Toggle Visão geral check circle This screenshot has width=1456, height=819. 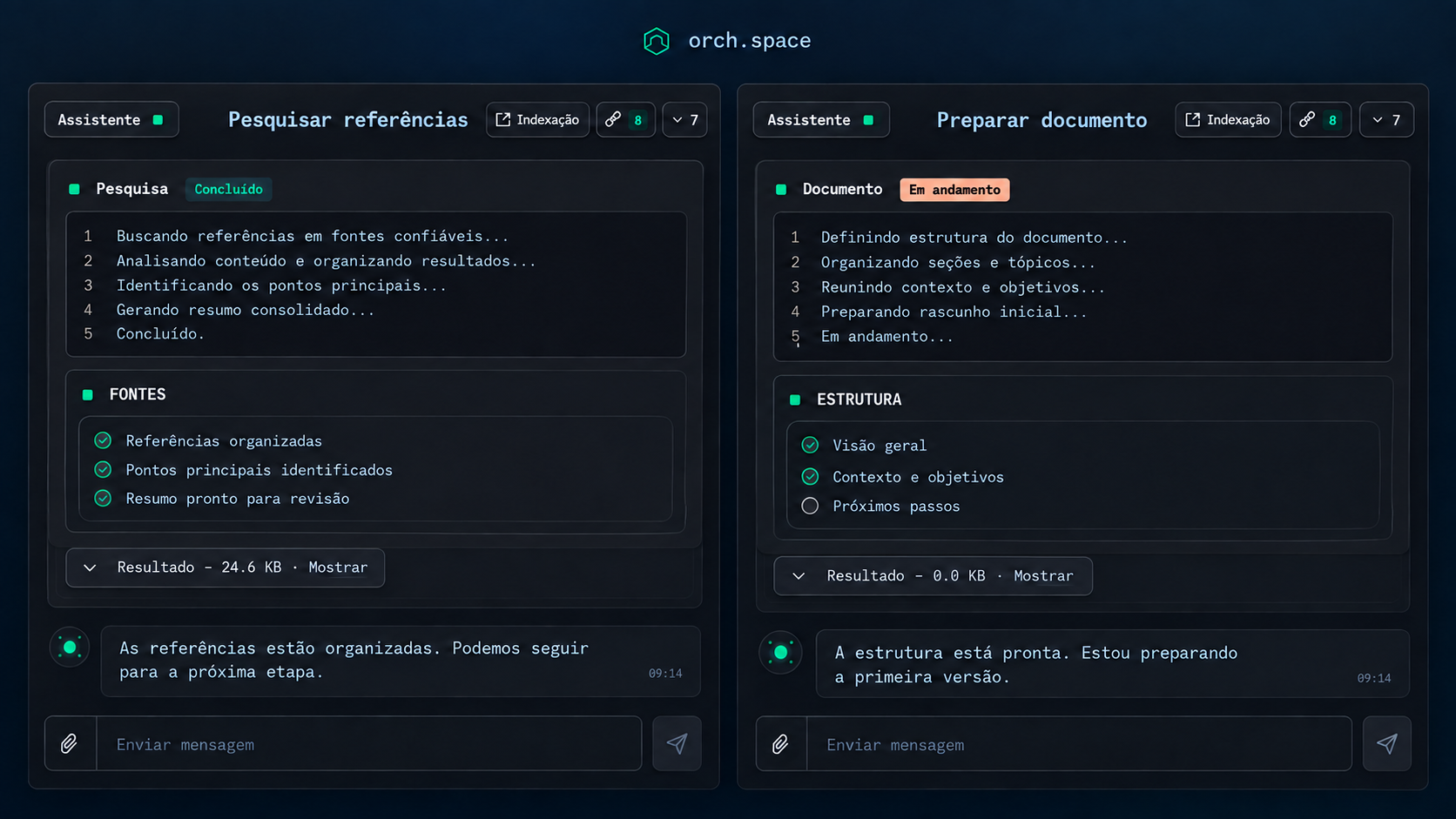(810, 445)
